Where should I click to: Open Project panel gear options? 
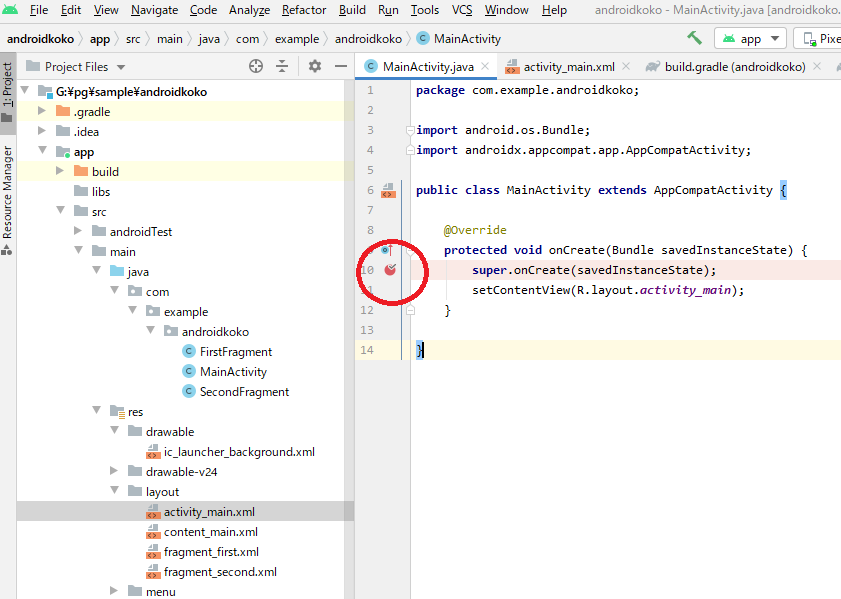315,66
